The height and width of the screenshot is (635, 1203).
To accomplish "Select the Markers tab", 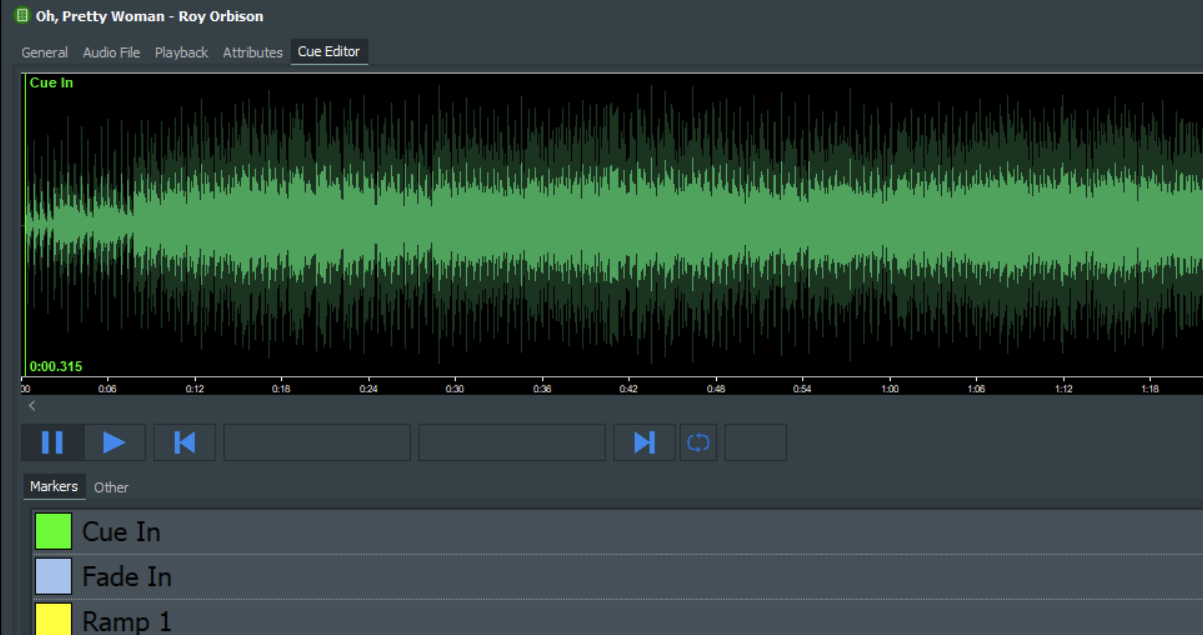I will tap(54, 486).
